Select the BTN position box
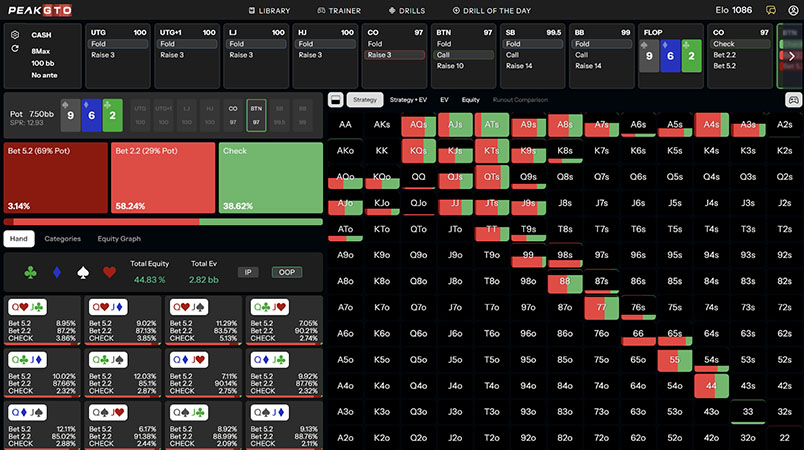The width and height of the screenshot is (804, 450). 256,115
